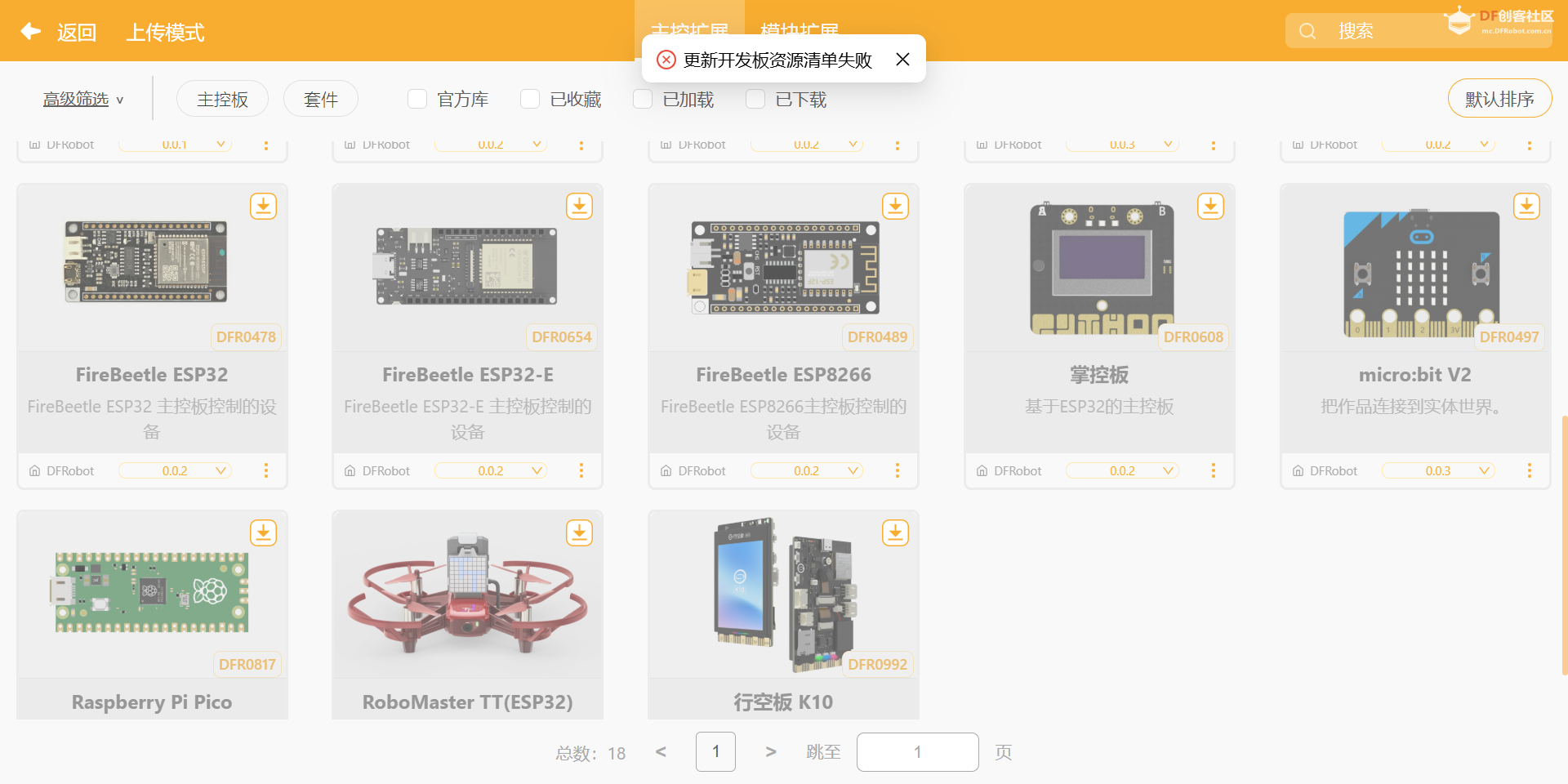Download the 行空板 K10 board
1568x784 pixels.
(x=895, y=532)
